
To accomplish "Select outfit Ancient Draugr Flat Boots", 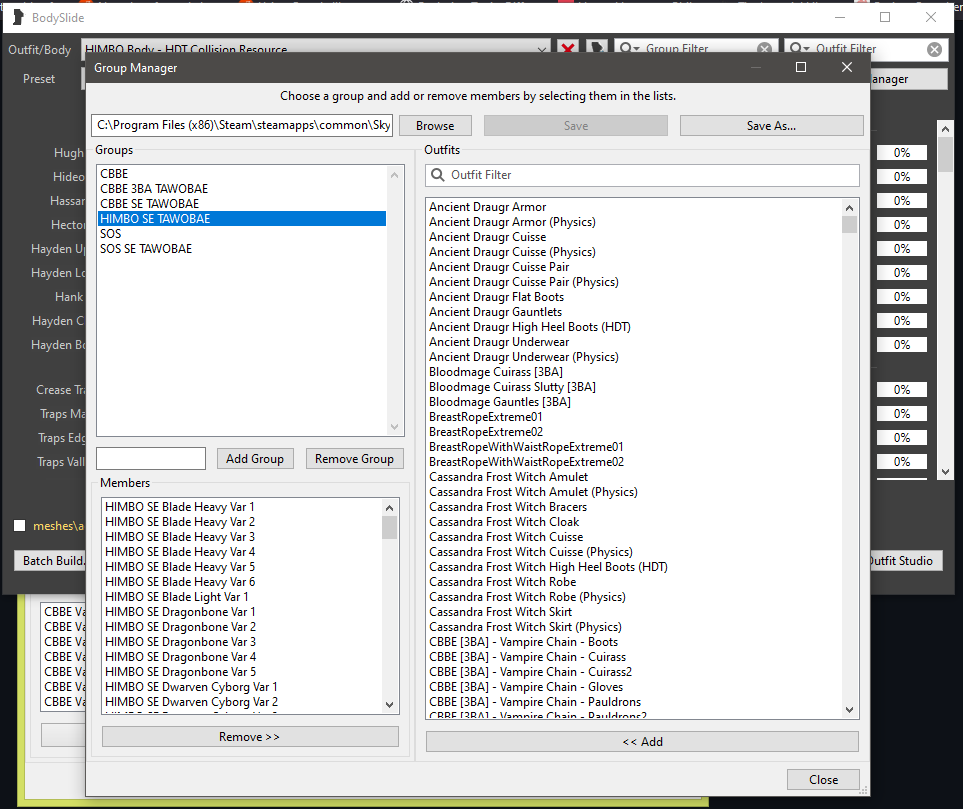I will [x=634, y=297].
